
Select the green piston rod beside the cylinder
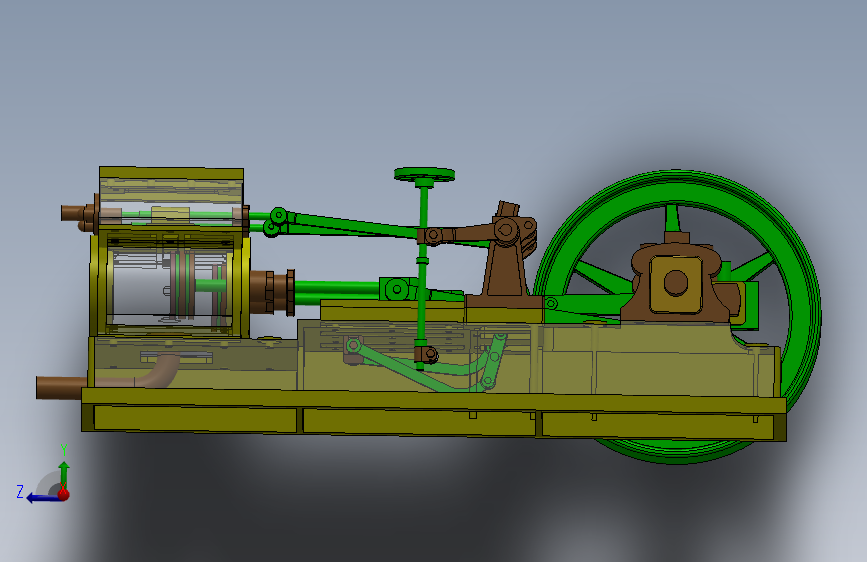[335, 290]
